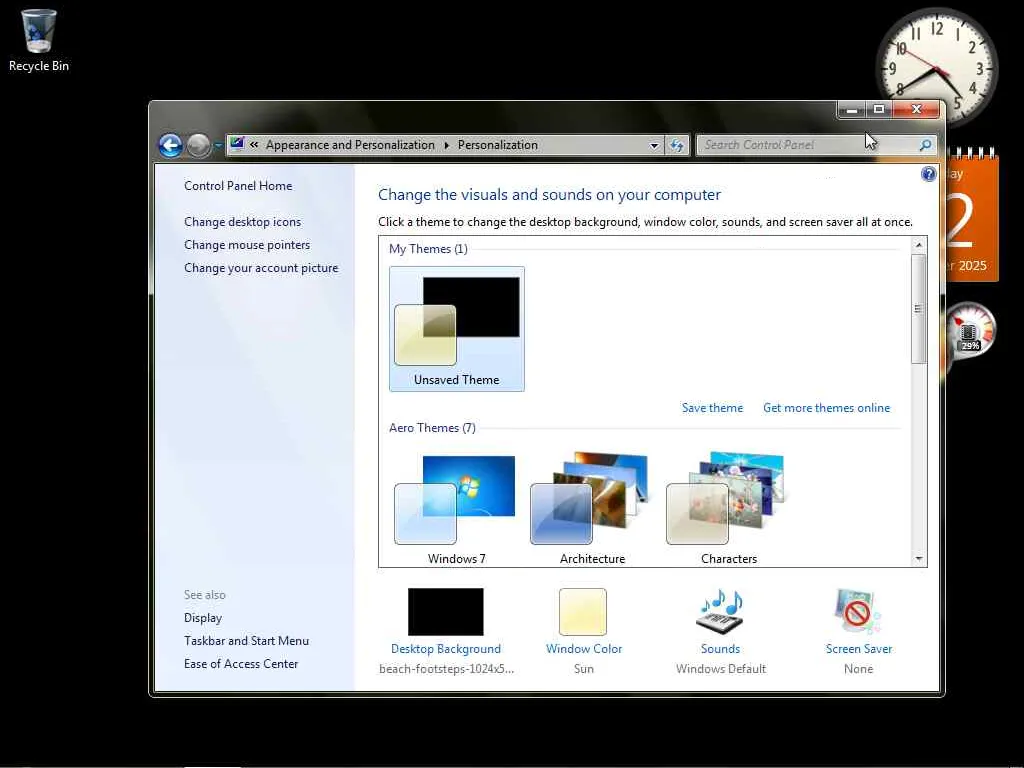Viewport: 1024px width, 768px height.
Task: Click the Save theme link
Action: [712, 408]
